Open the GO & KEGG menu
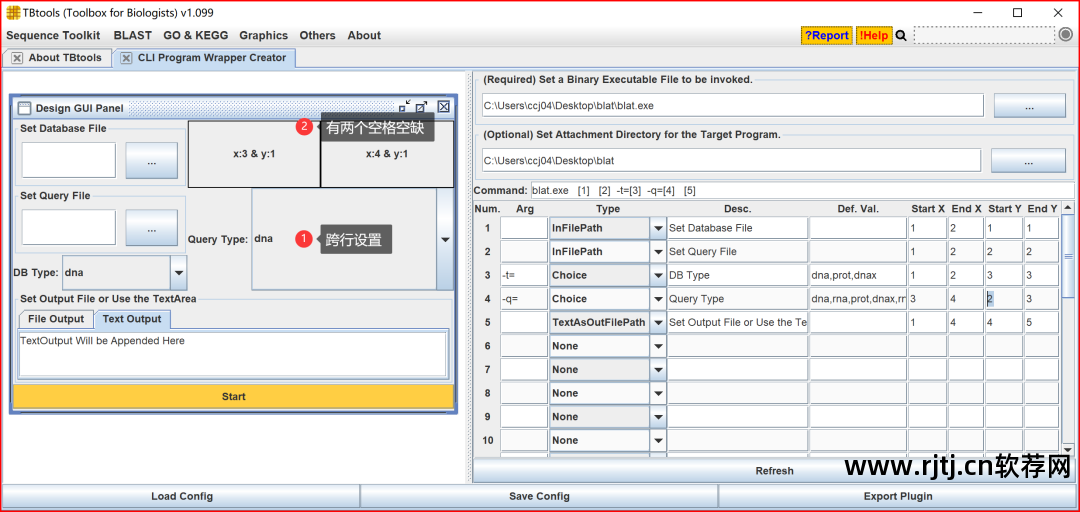 click(195, 35)
